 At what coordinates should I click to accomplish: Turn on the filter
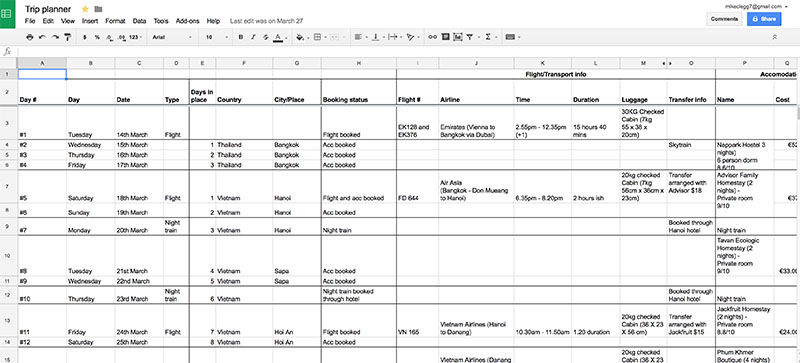pos(470,37)
